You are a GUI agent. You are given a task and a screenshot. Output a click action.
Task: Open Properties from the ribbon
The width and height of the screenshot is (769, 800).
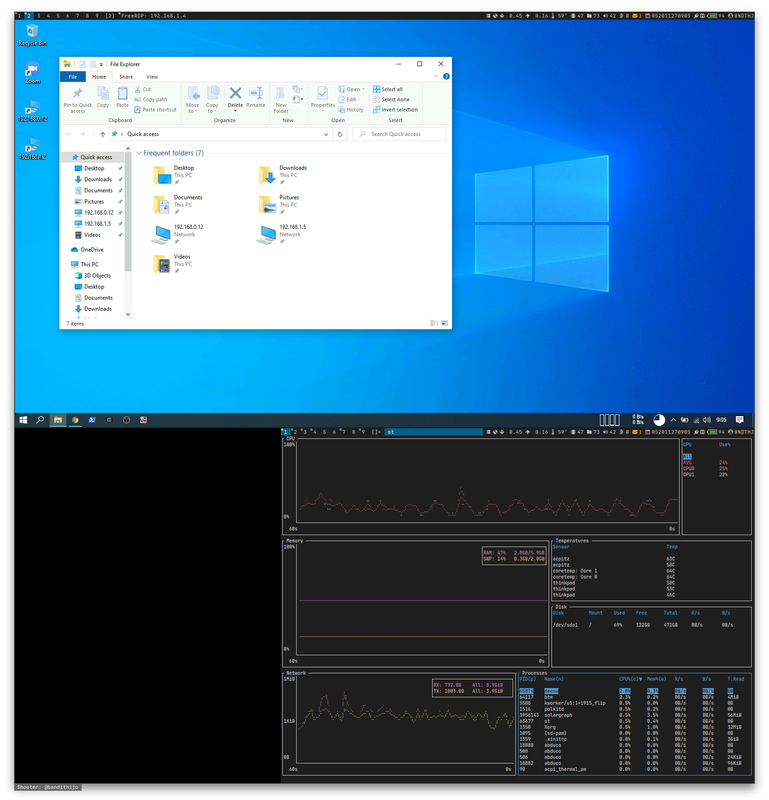click(322, 96)
